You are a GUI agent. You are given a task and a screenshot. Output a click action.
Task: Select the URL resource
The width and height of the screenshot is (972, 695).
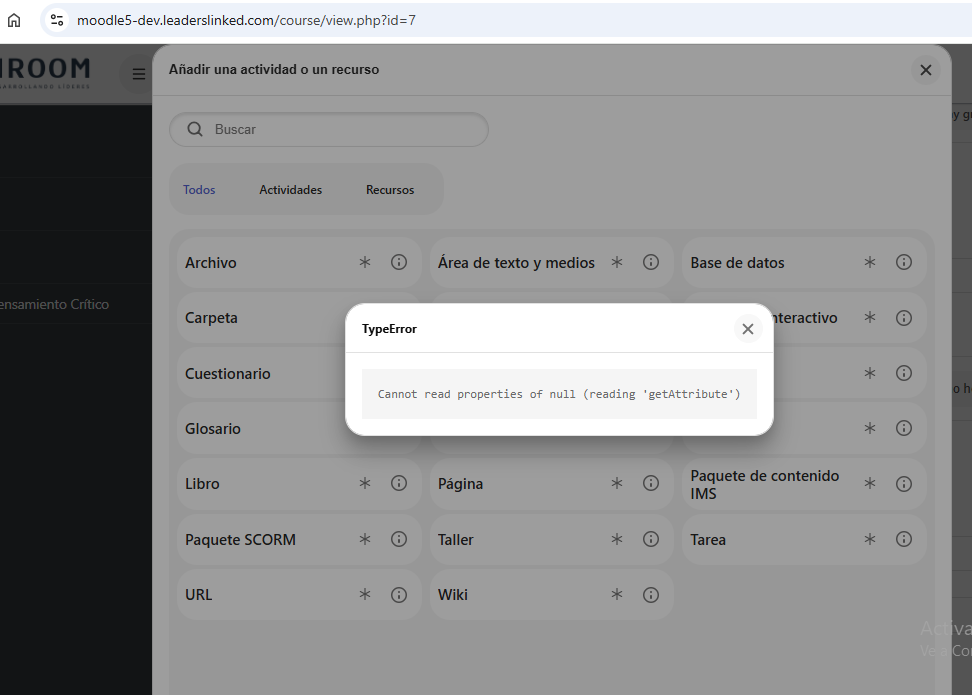coord(199,594)
